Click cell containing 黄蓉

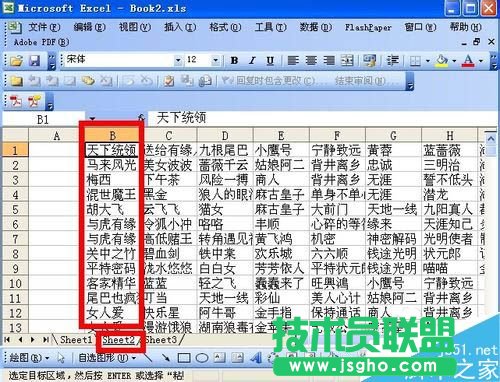click(x=393, y=150)
